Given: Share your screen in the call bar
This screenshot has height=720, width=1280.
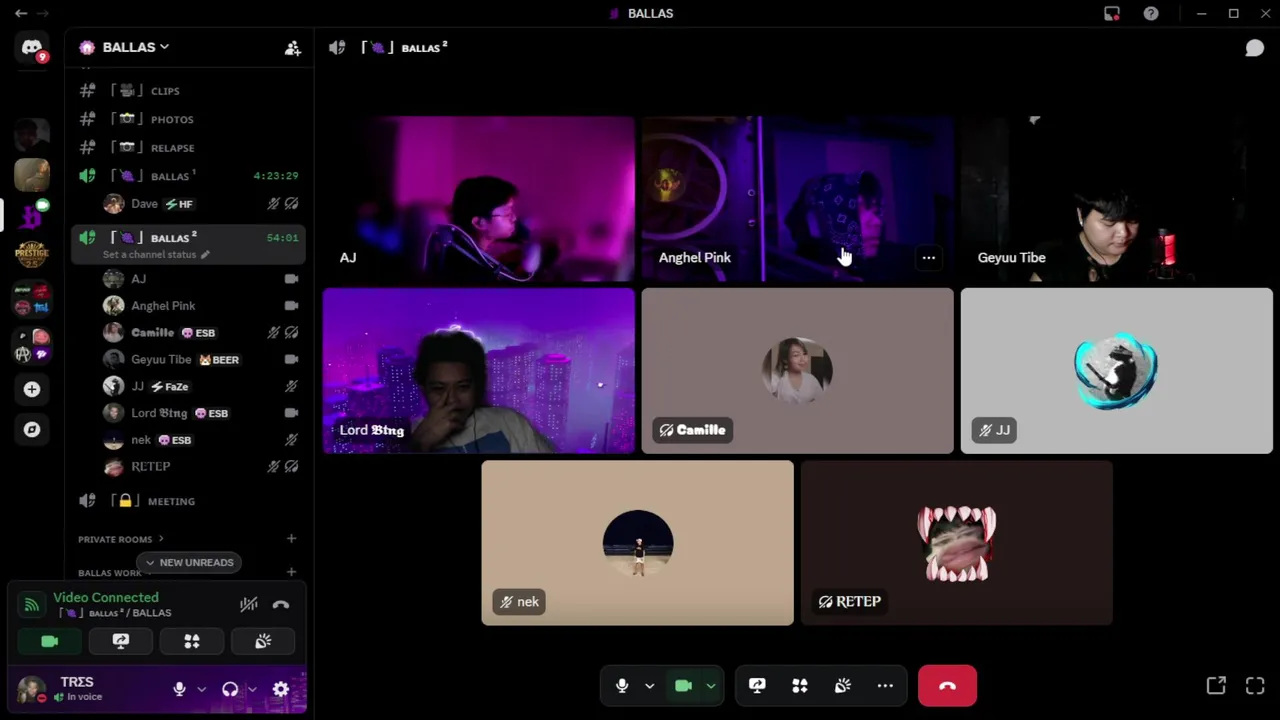Looking at the screenshot, I should [757, 686].
